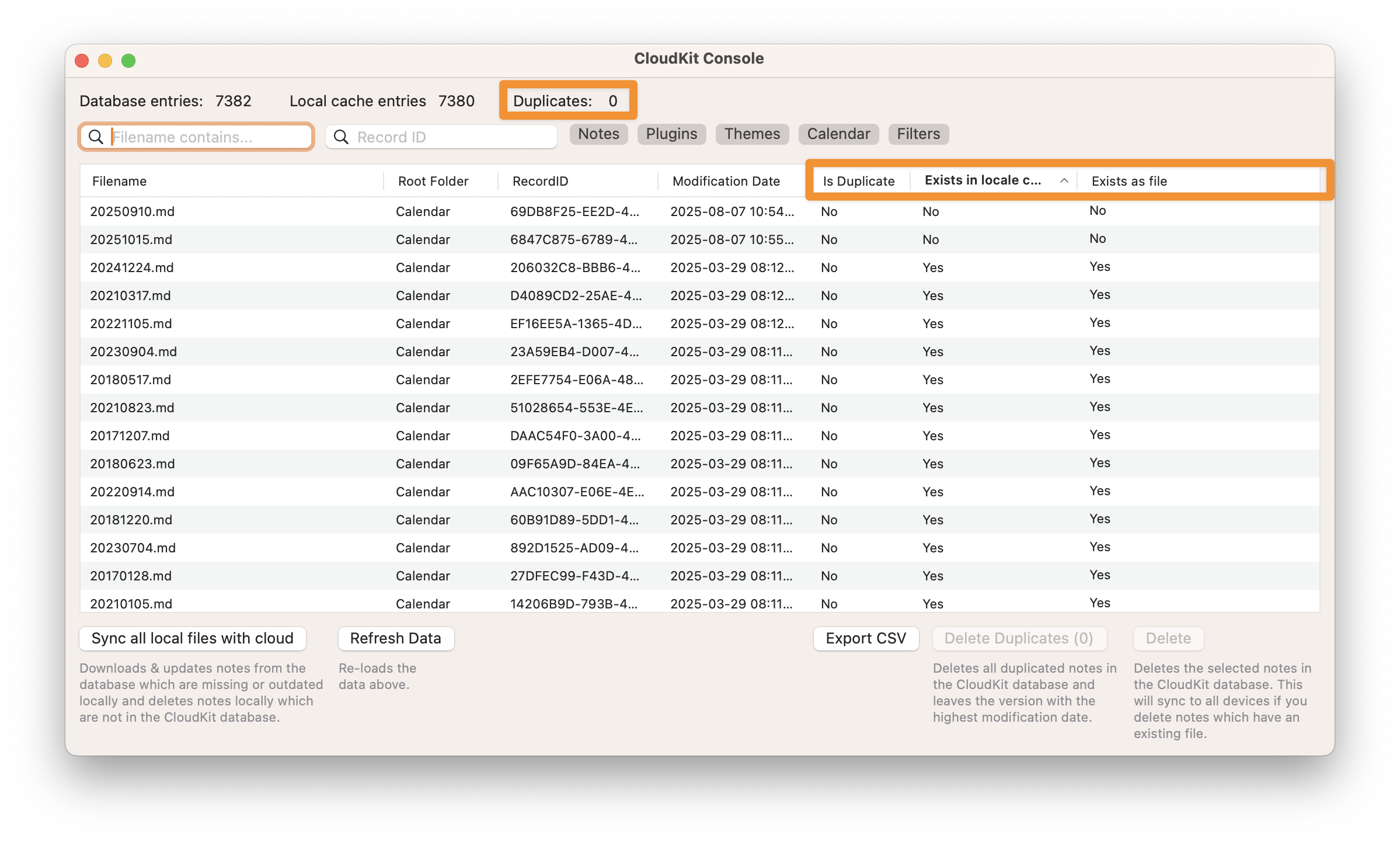Image resolution: width=1400 pixels, height=842 pixels.
Task: Select row 20170128.md
Action: 699,576
